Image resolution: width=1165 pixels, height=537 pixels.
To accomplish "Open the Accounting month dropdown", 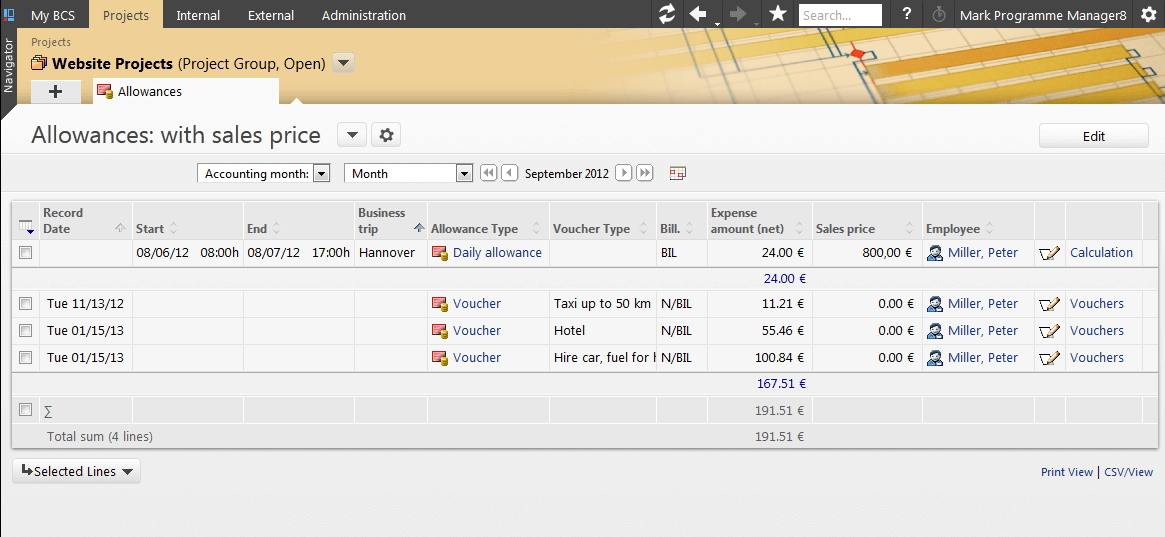I will coord(321,174).
